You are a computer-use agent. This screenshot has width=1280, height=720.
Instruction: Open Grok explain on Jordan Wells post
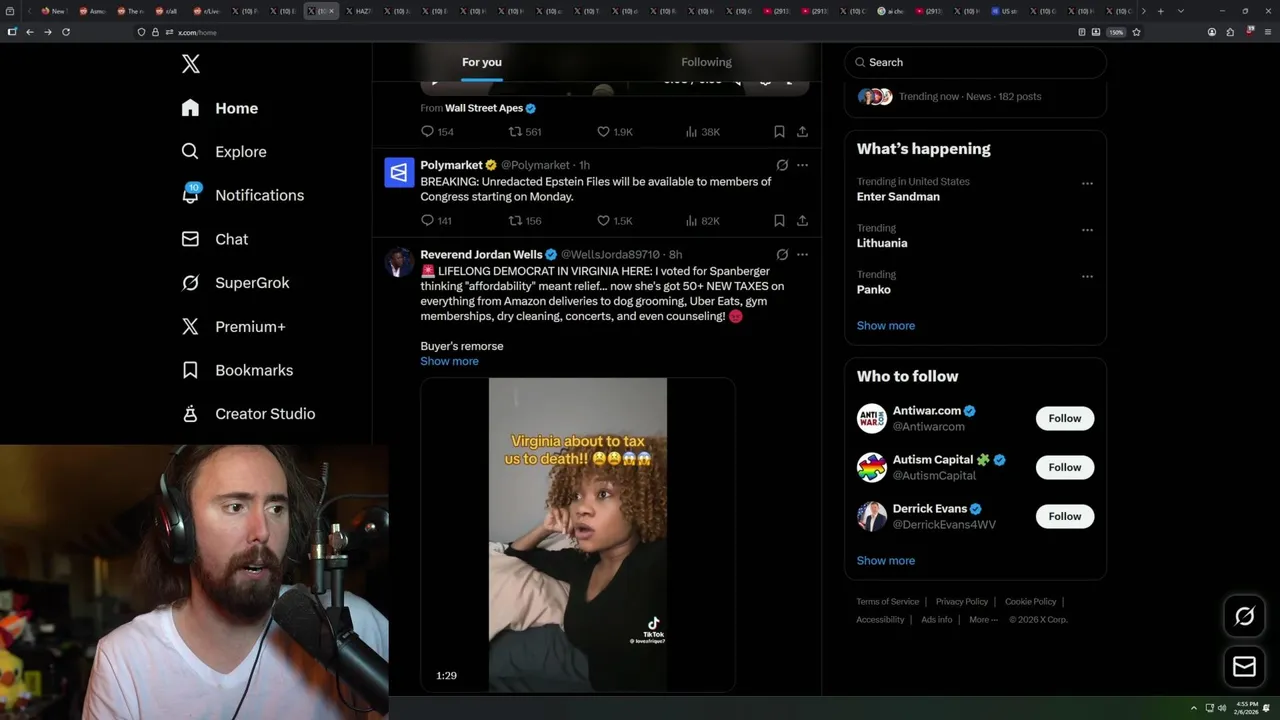click(782, 255)
